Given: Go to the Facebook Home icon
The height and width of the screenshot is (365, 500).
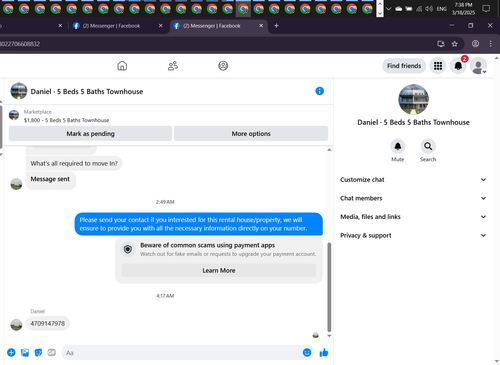Looking at the screenshot, I should tap(122, 66).
